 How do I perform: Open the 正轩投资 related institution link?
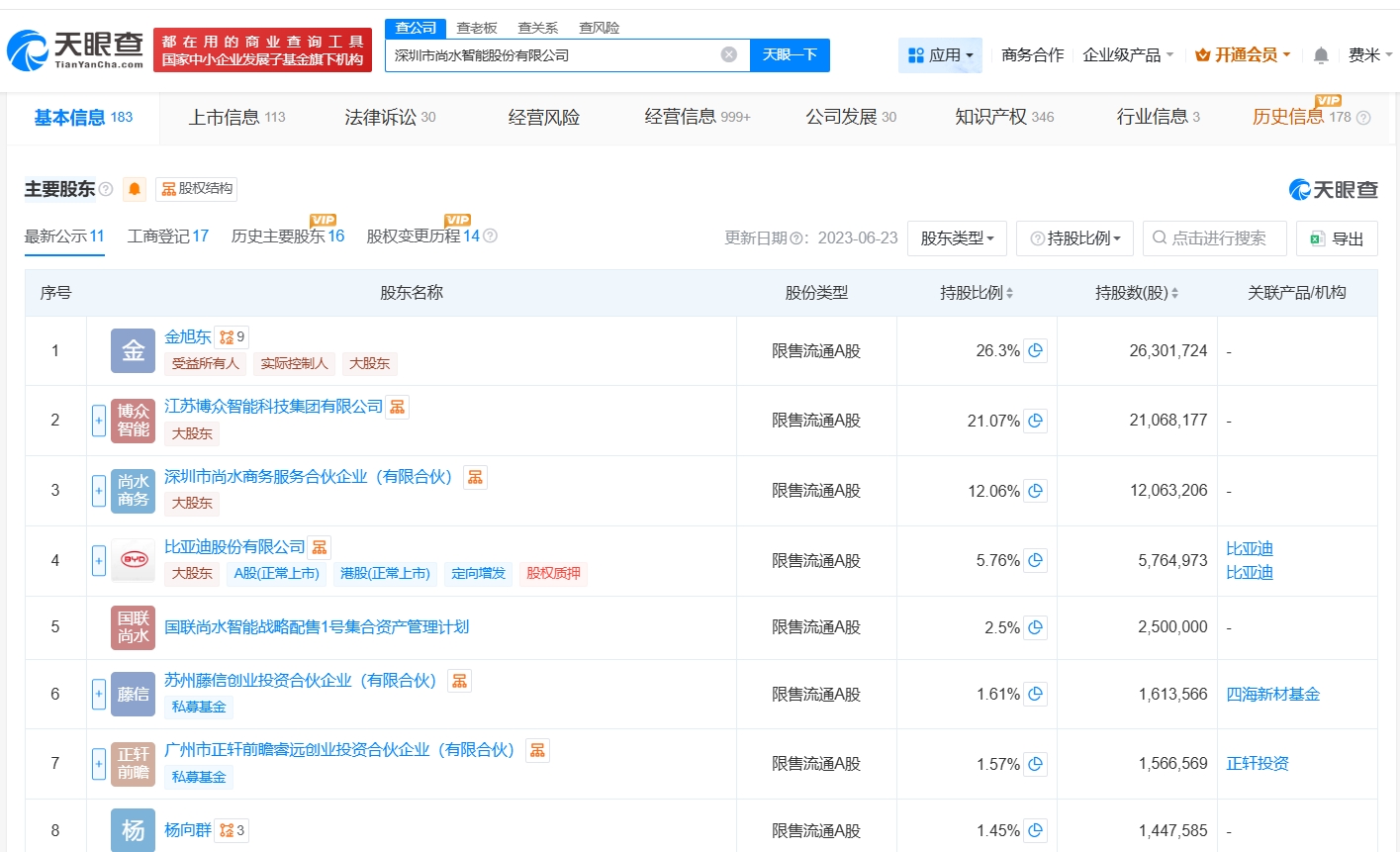pyautogui.click(x=1258, y=764)
